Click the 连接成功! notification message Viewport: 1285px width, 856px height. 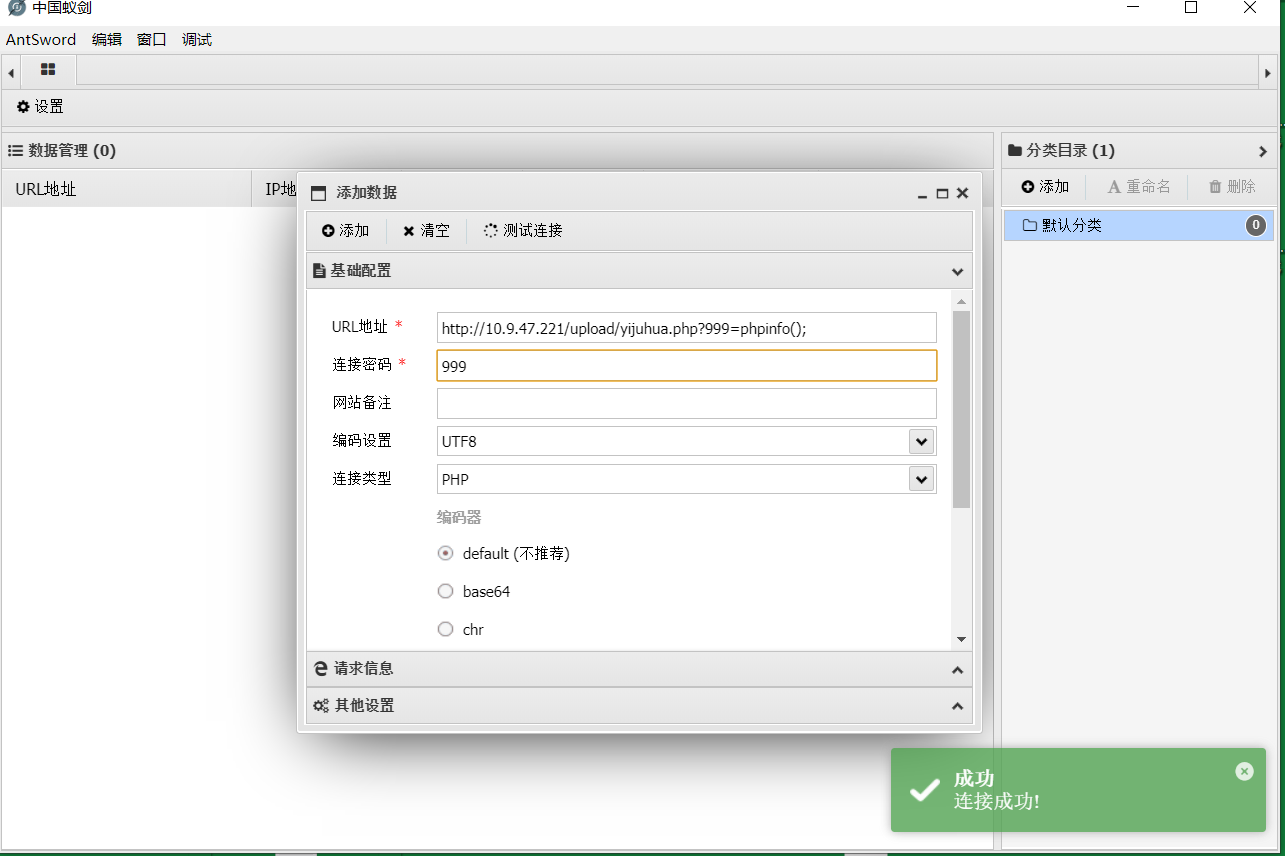click(997, 802)
